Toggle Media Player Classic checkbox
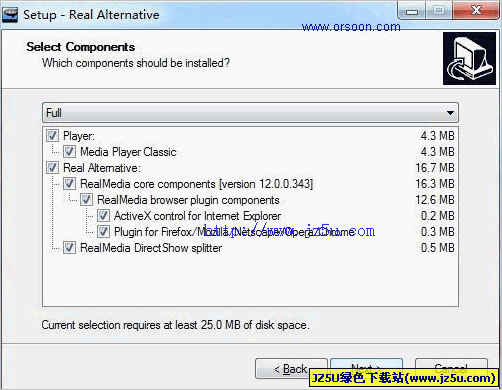 click(69, 152)
